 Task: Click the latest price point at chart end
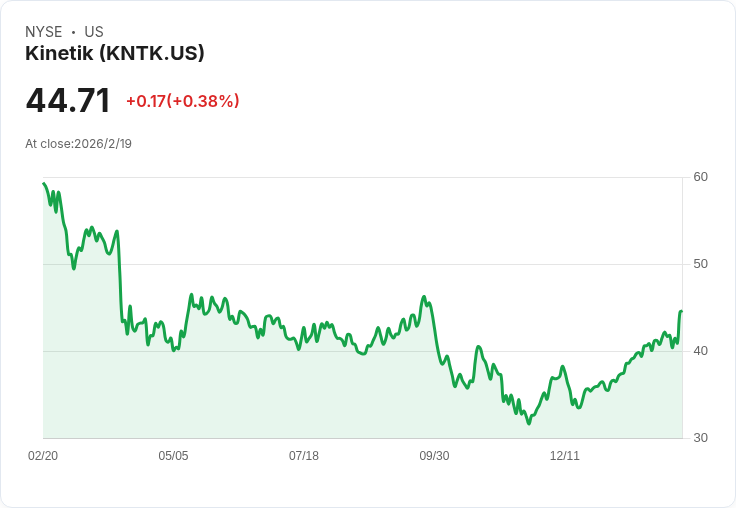(681, 311)
